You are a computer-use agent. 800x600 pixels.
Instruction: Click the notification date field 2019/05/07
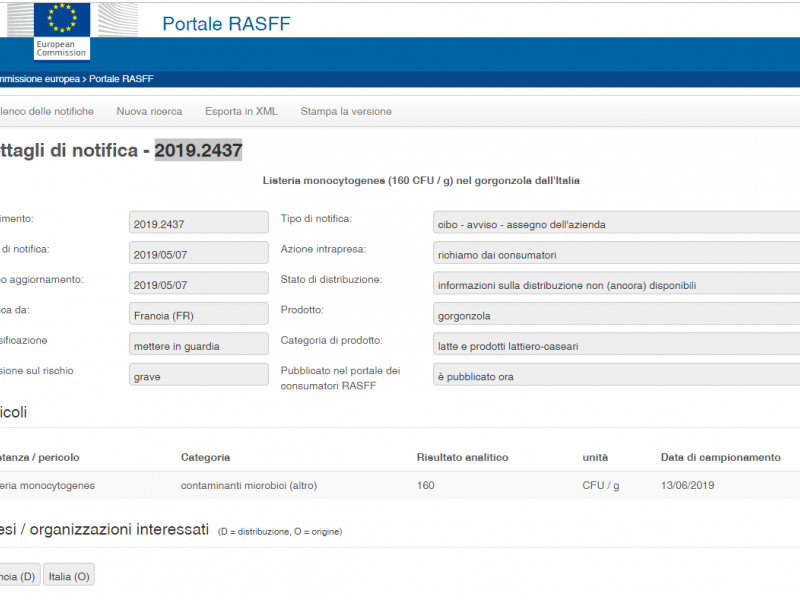point(198,253)
